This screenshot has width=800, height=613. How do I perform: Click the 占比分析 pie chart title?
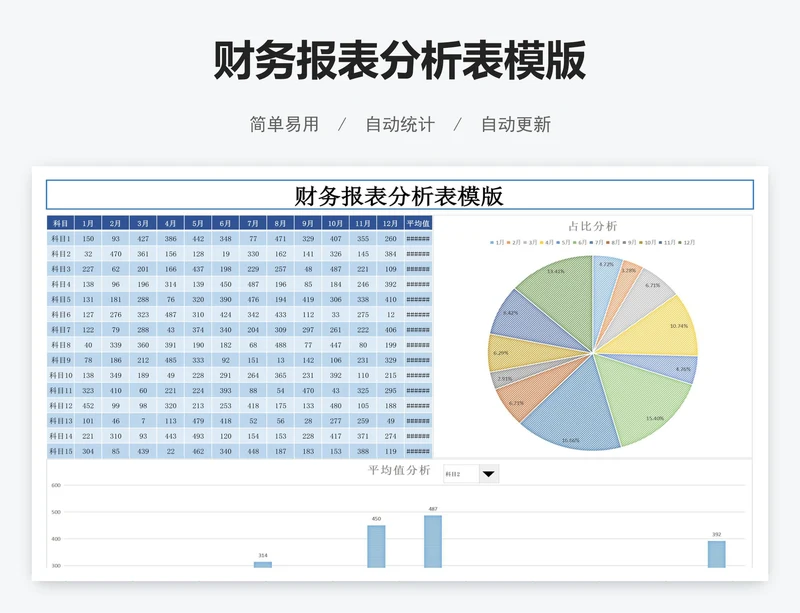[593, 226]
